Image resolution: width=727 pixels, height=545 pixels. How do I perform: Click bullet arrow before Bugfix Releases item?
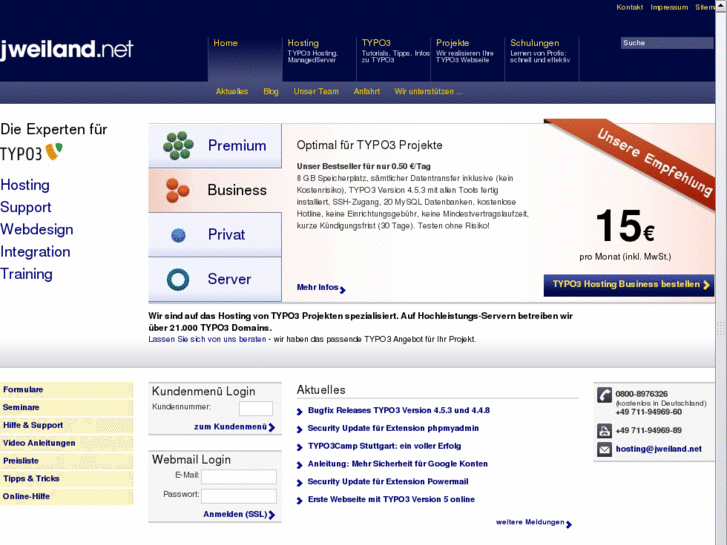pyautogui.click(x=300, y=411)
